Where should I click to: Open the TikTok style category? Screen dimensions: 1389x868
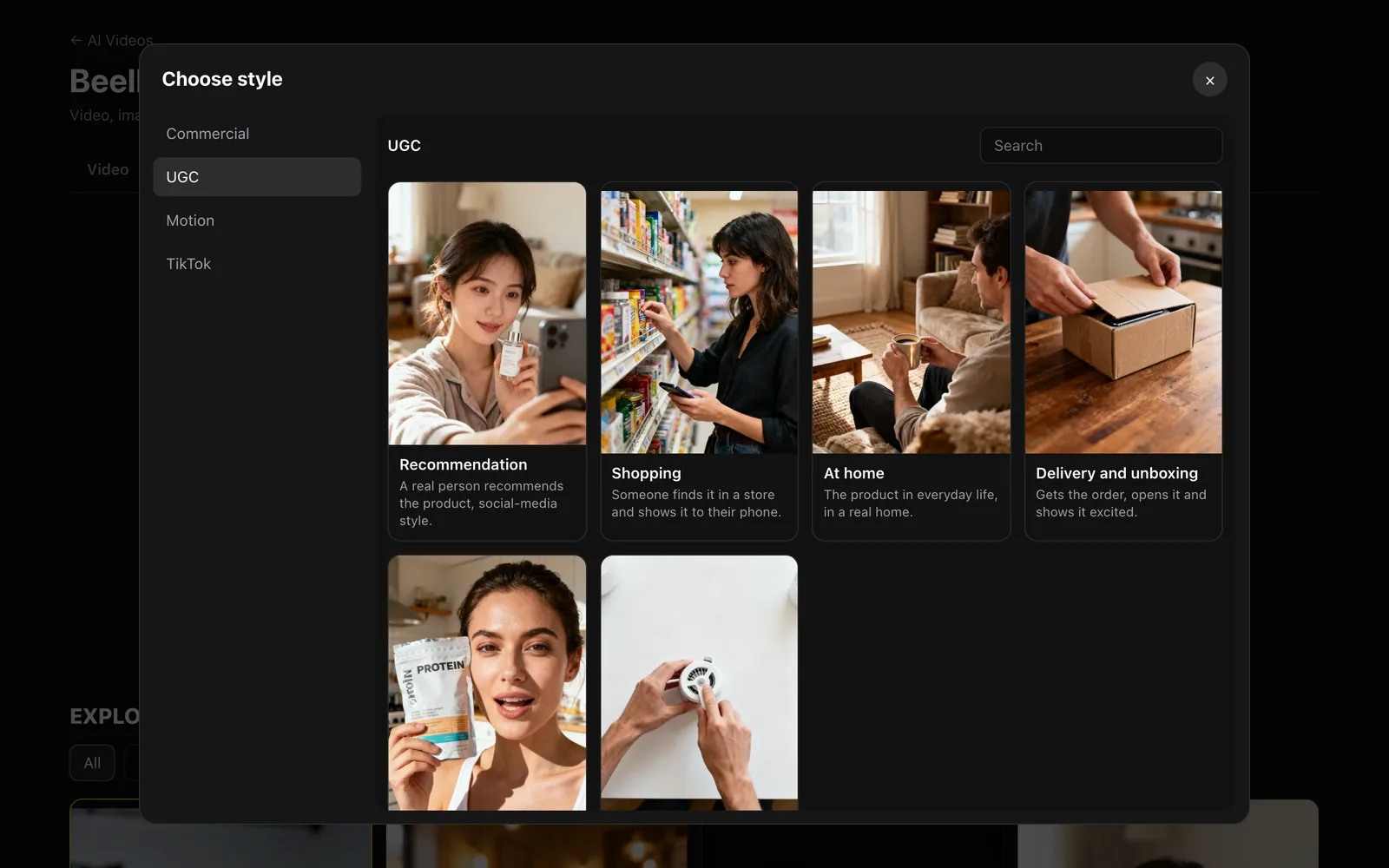coord(257,264)
